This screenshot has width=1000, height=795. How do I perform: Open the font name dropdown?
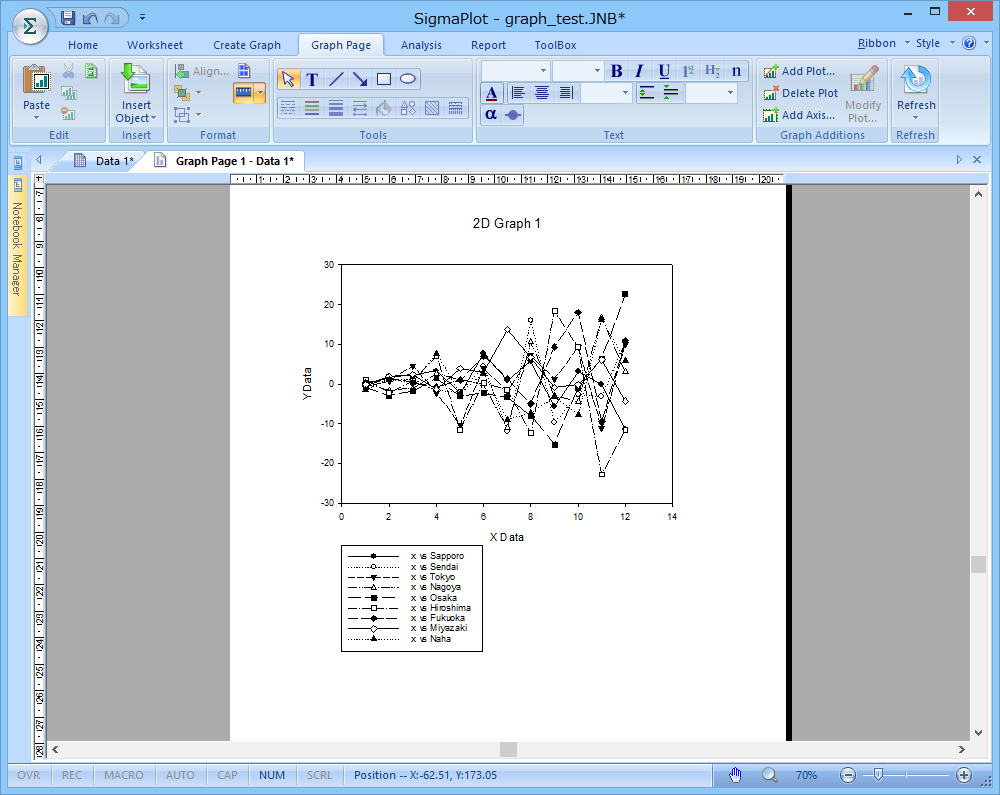[544, 71]
